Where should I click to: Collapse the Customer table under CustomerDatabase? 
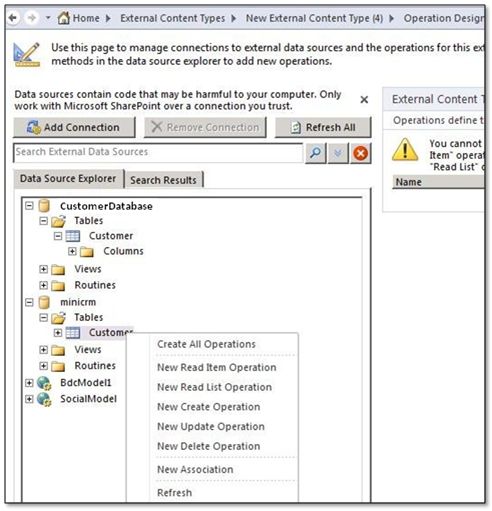58,236
